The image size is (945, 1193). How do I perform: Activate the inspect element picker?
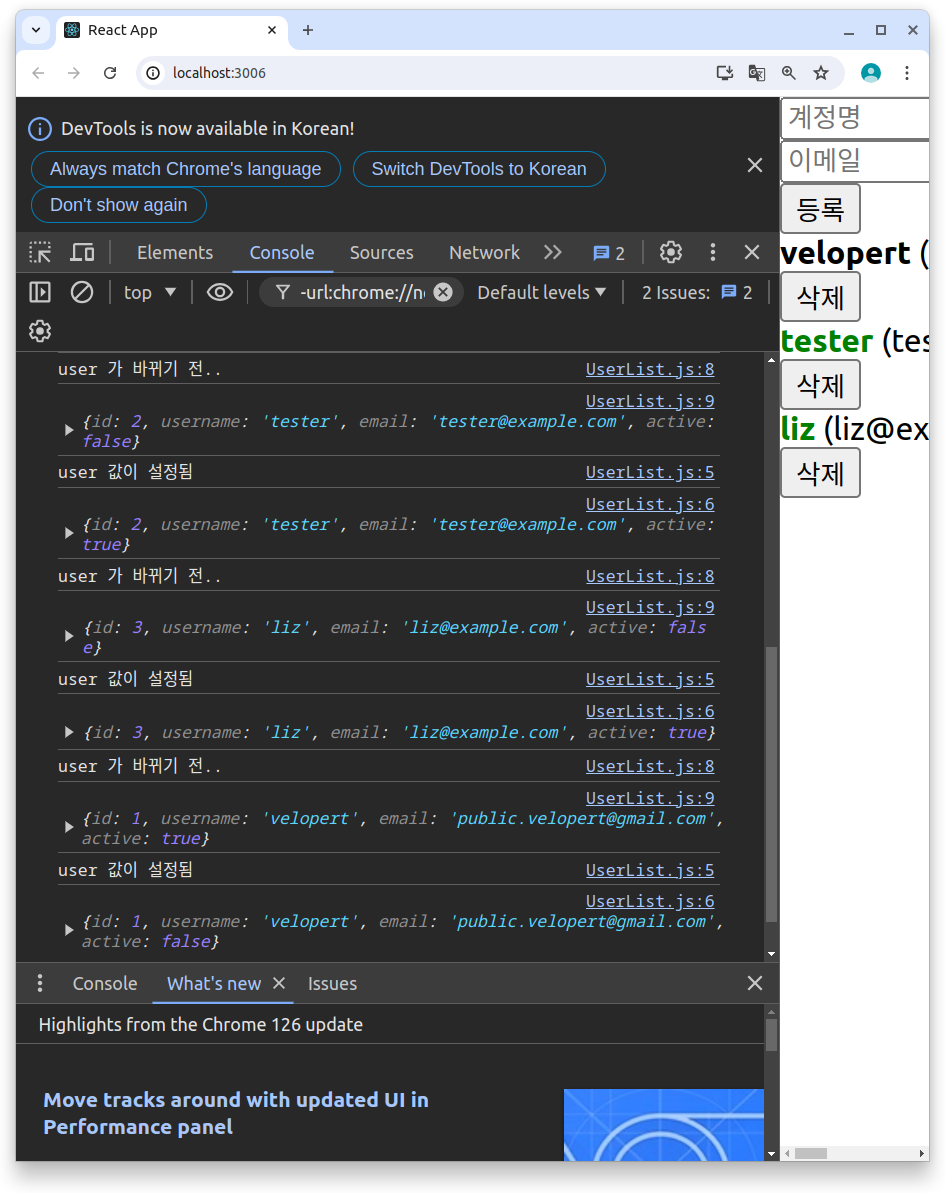[40, 253]
